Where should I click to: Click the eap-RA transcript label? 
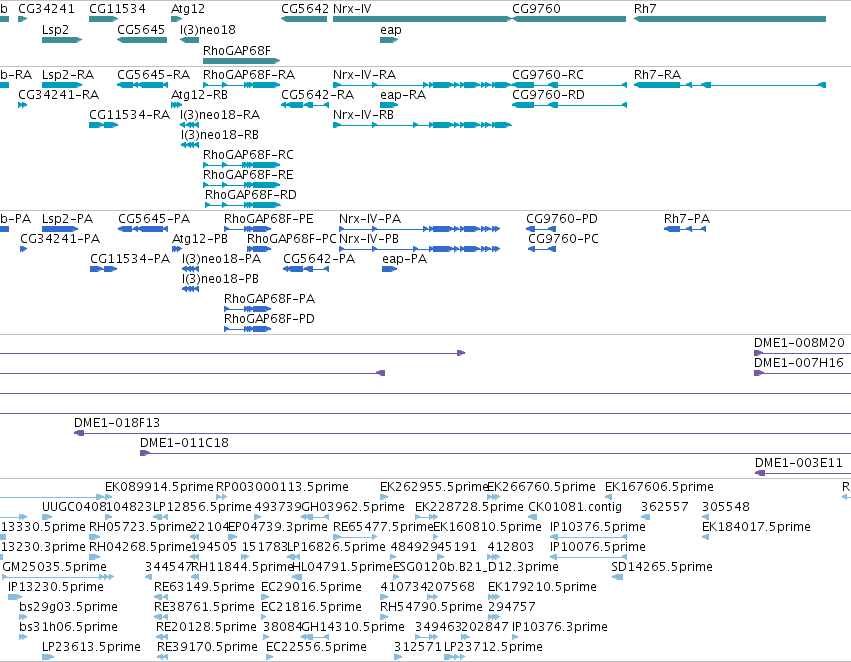403,96
